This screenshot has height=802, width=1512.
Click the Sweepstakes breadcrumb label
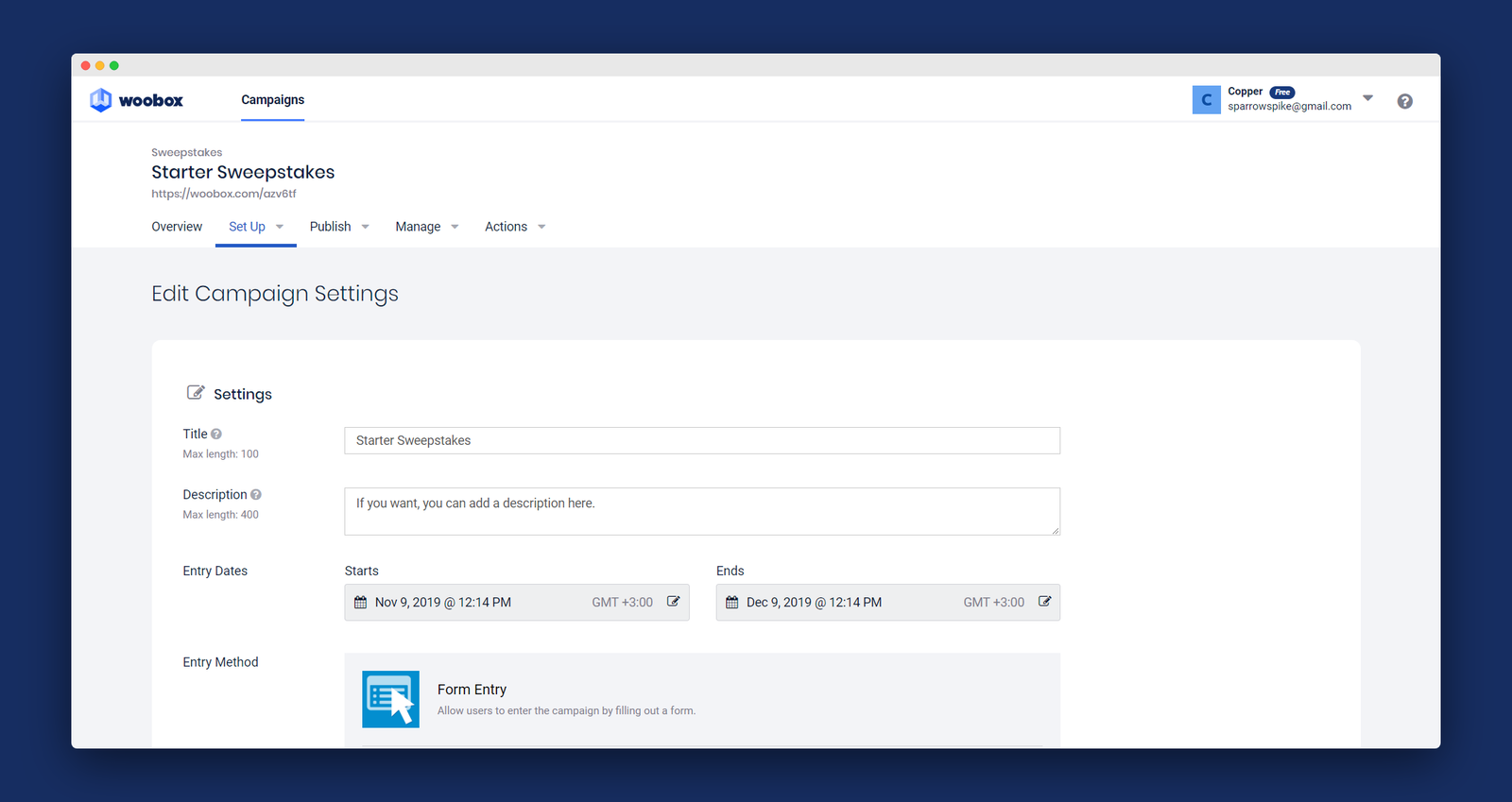click(187, 152)
